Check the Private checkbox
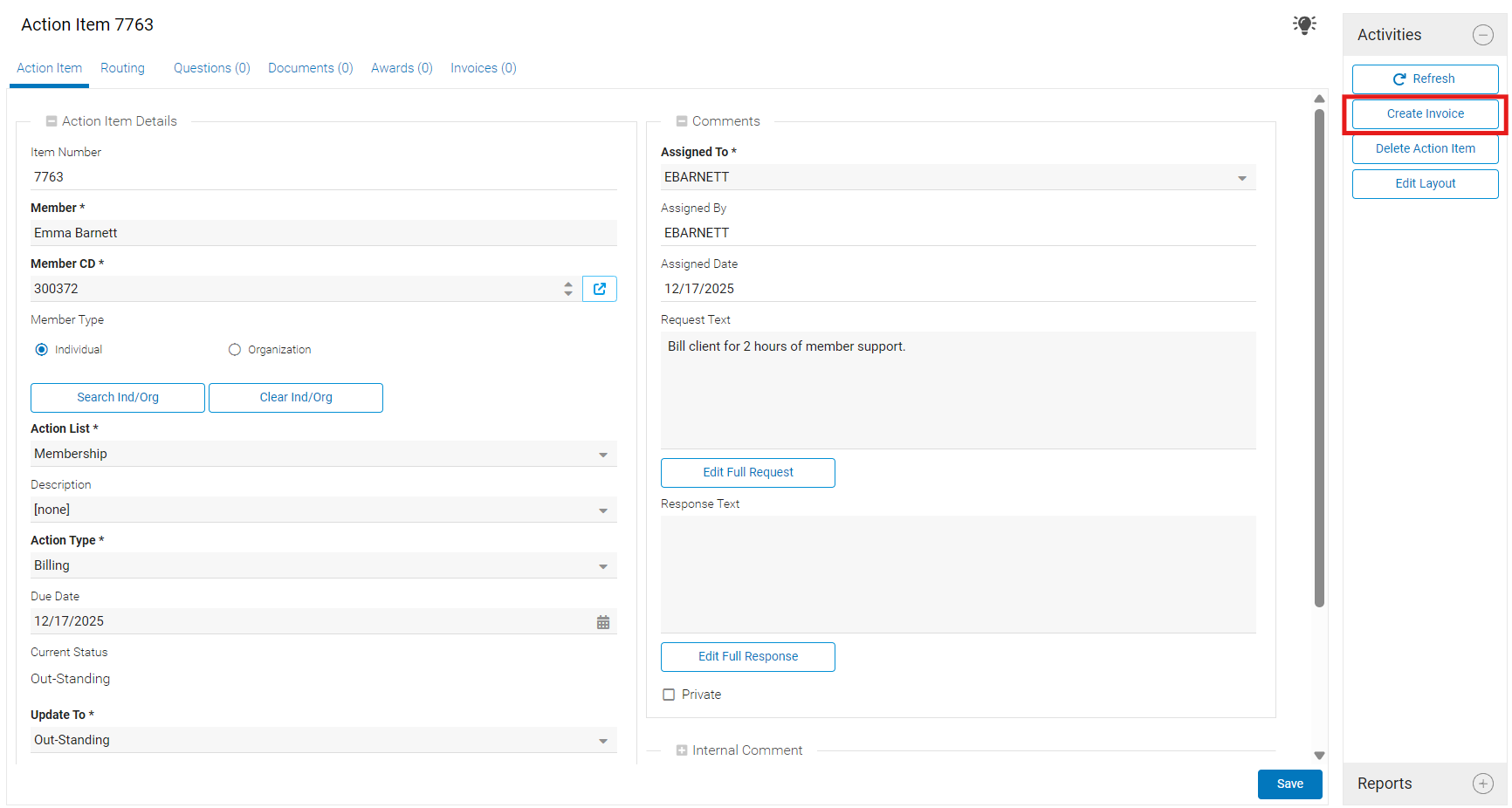Viewport: 1512px width, 808px height. (x=669, y=695)
